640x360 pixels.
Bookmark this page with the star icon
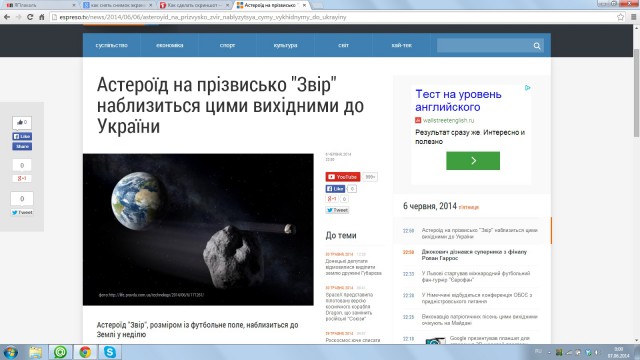click(621, 17)
